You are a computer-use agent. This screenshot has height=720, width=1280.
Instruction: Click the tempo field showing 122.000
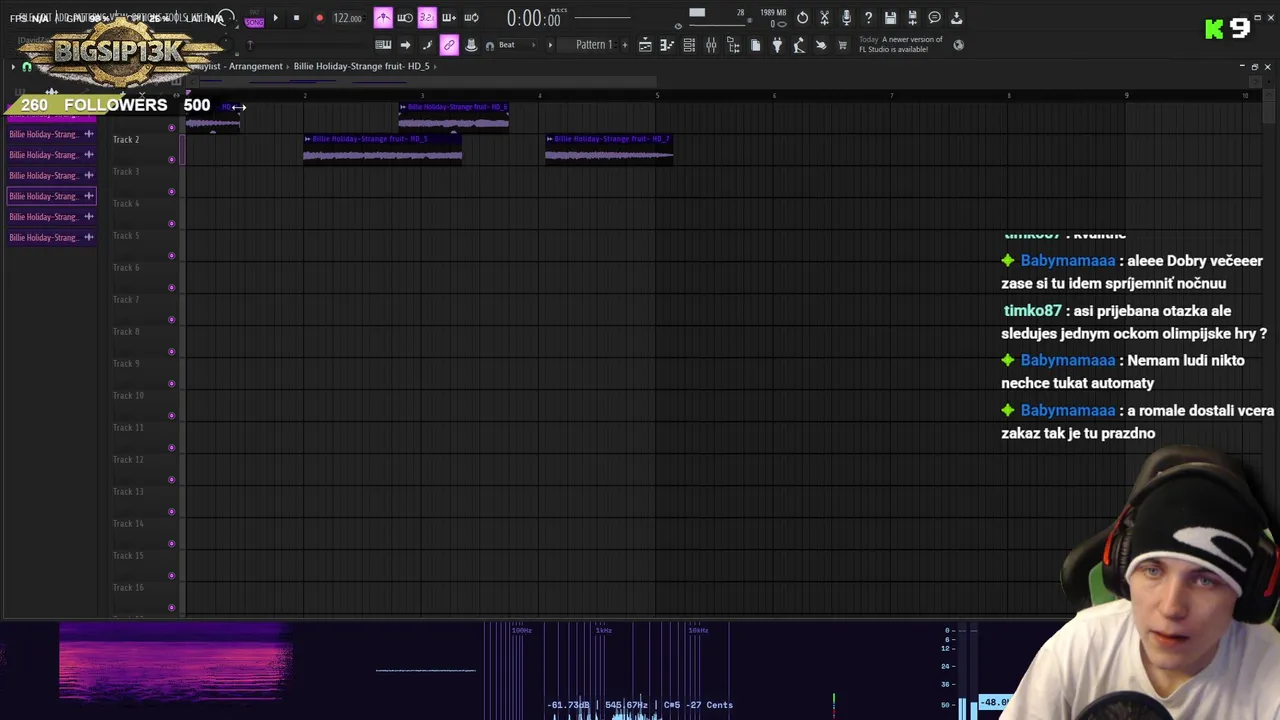click(347, 19)
